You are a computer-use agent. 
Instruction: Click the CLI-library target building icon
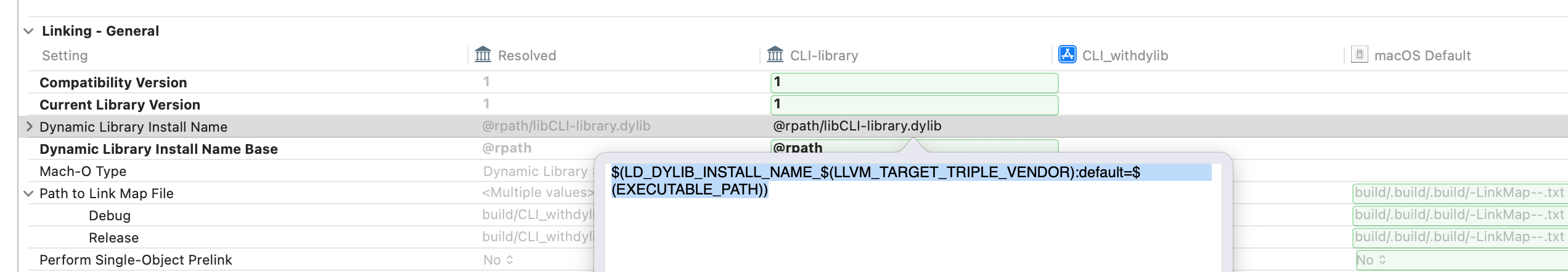click(775, 55)
